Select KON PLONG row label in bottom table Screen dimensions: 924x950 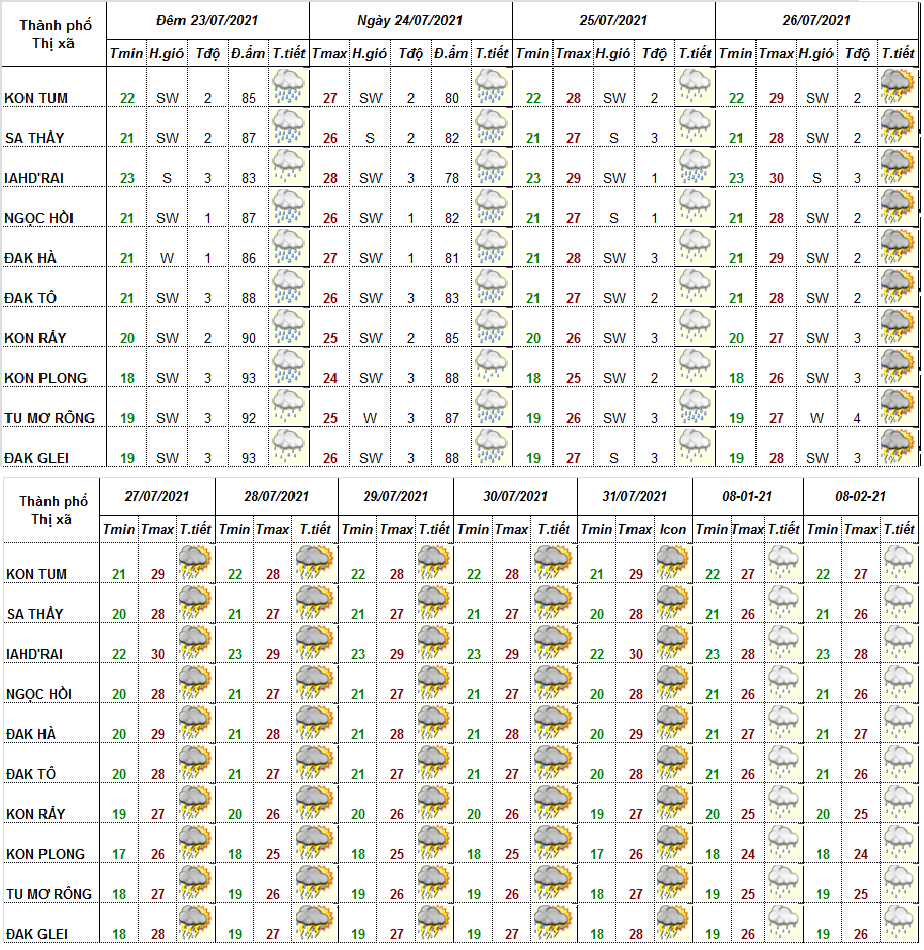(x=47, y=854)
